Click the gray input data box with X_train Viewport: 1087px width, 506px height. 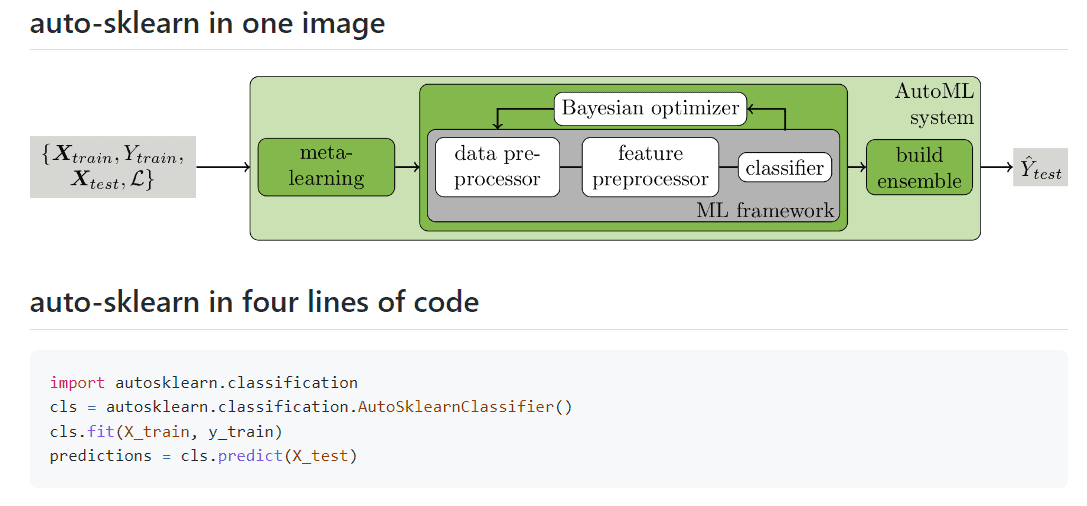pos(113,167)
